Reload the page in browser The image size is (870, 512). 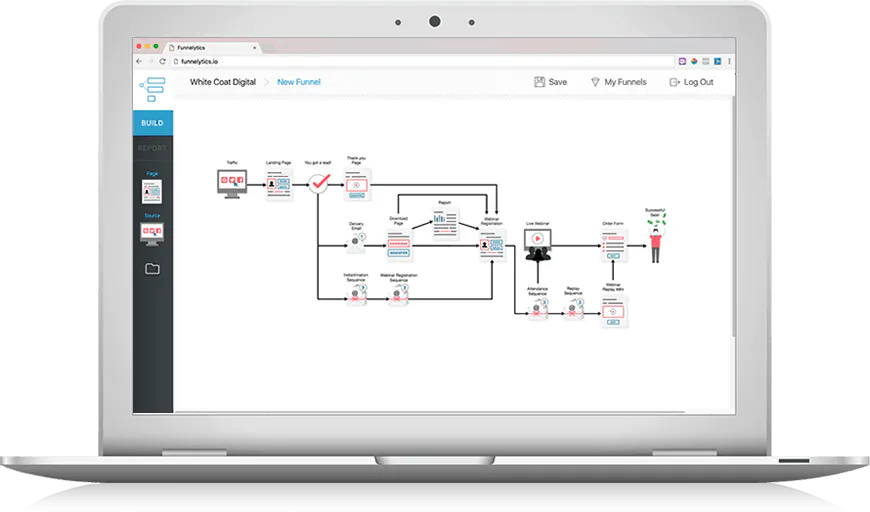click(163, 61)
